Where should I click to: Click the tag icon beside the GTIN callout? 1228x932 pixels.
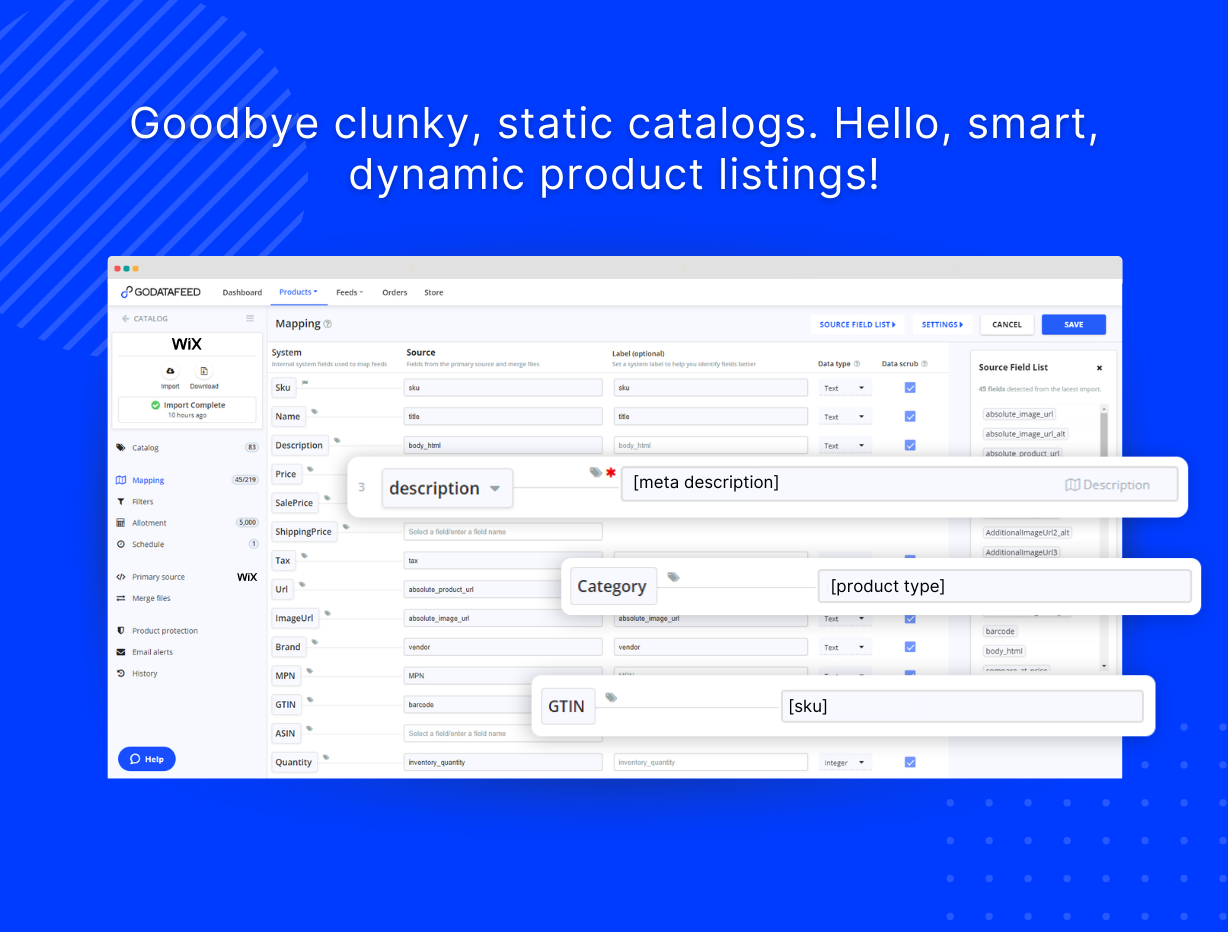[x=611, y=697]
